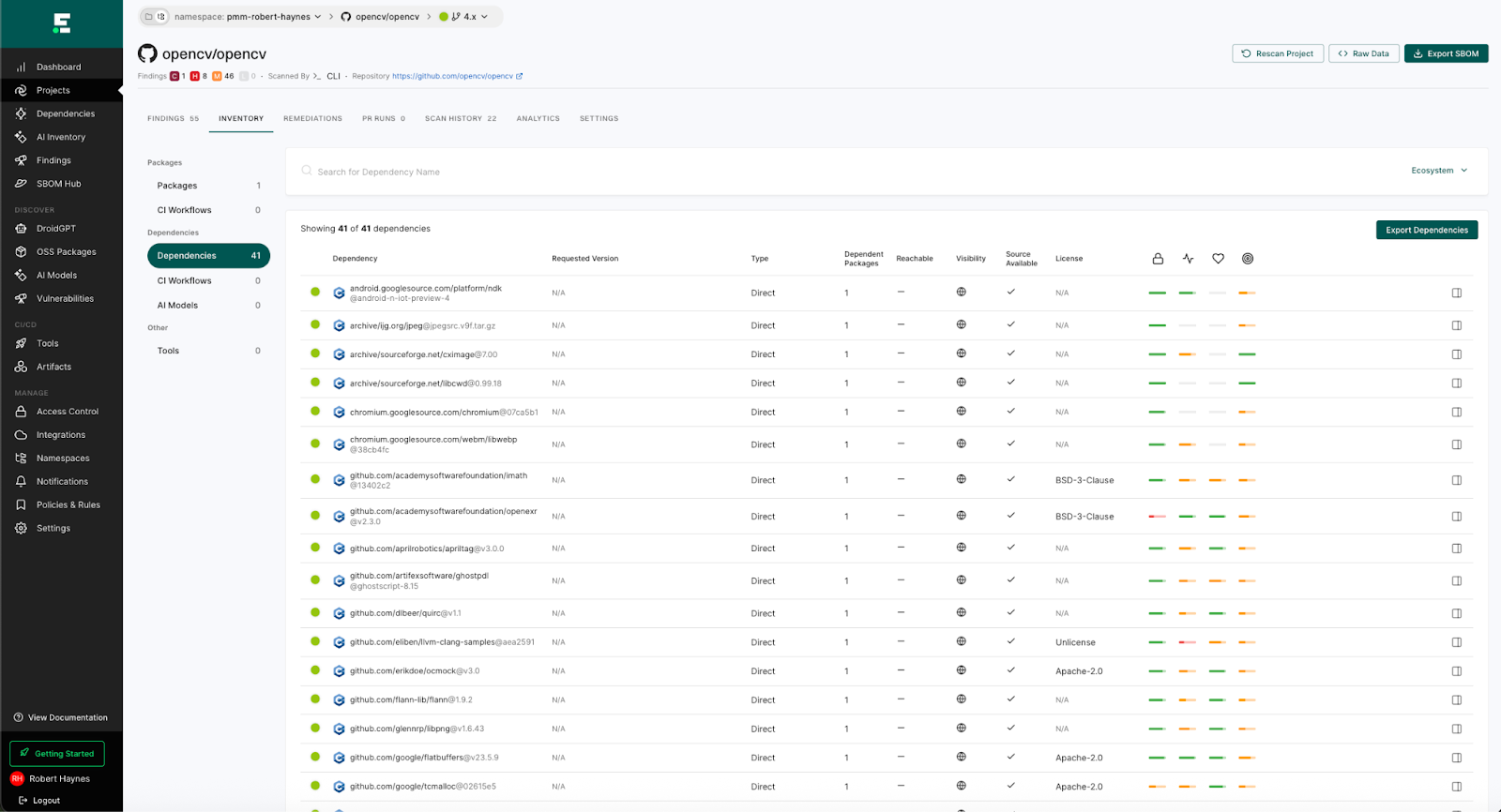
Task: Click quality score bar for libcwd row
Action: (x=1247, y=383)
